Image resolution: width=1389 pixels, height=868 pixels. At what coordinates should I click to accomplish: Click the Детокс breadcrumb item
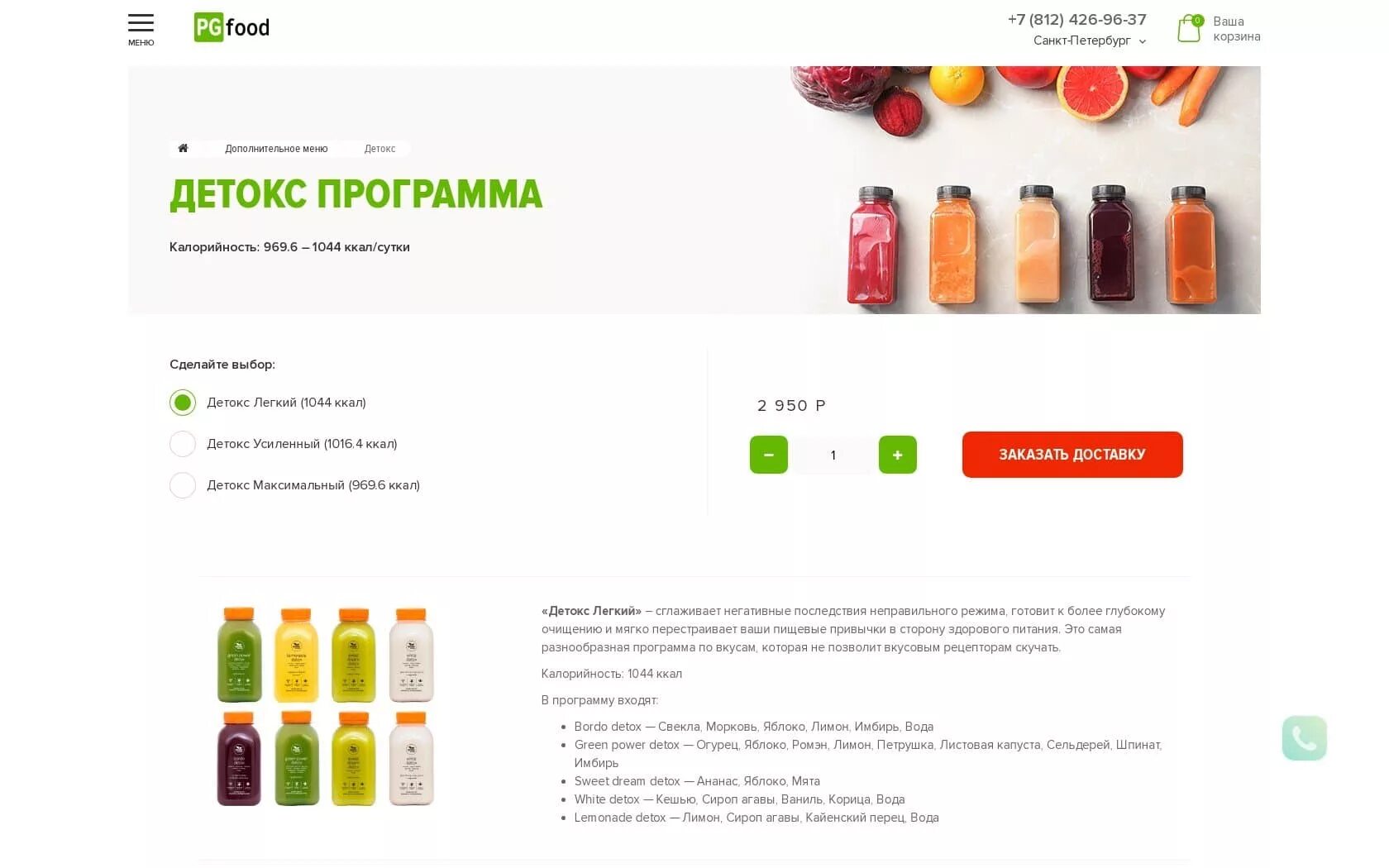[x=379, y=149]
